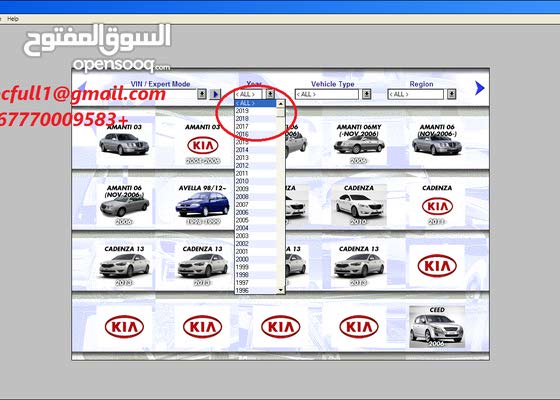Screen dimensions: 560x400
Task: Pick 2008 from the year list
Action: point(255,197)
